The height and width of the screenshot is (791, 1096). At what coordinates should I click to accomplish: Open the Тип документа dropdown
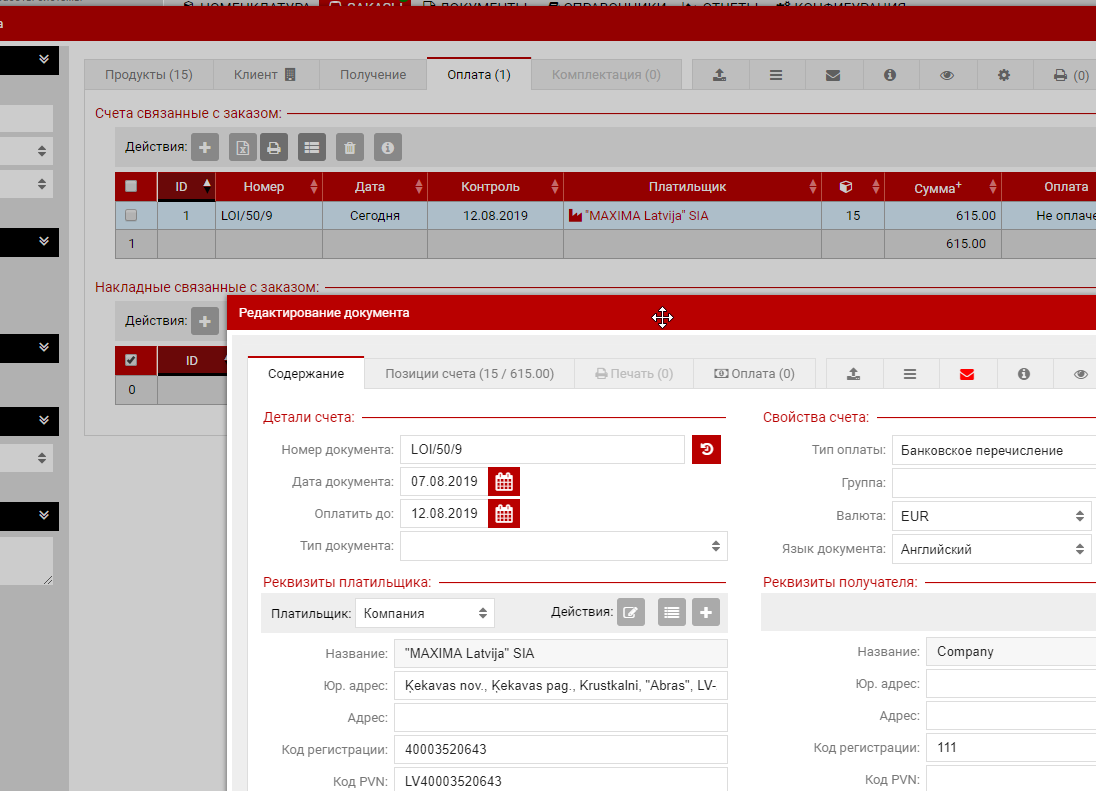pos(563,546)
